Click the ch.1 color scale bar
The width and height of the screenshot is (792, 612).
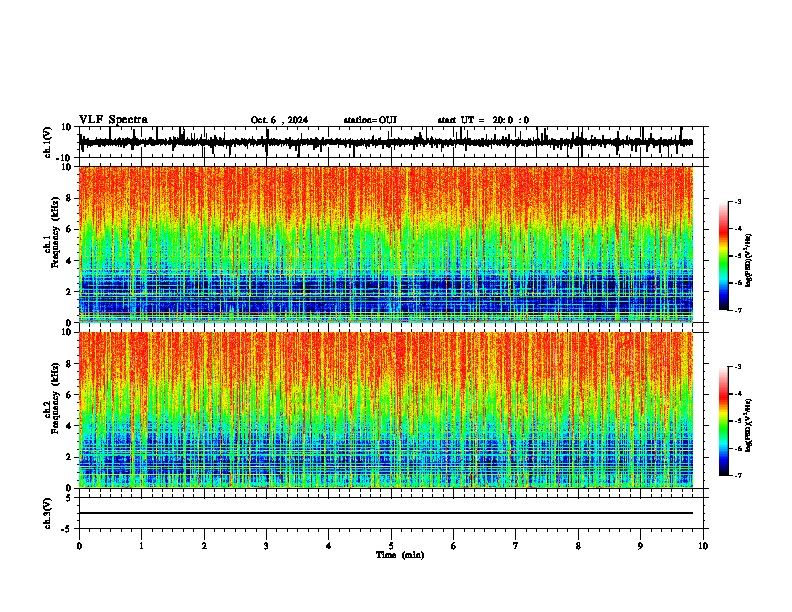[x=723, y=256]
